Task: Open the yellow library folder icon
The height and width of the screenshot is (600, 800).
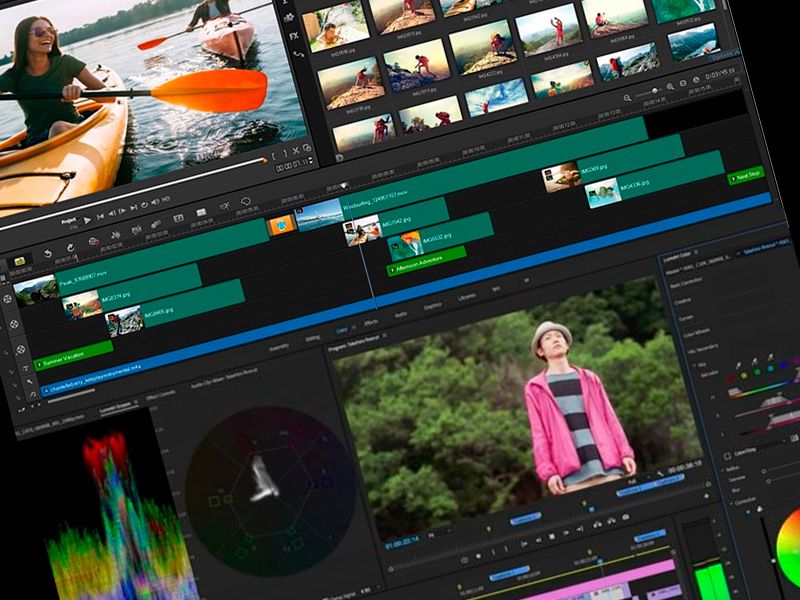Action: [x=19, y=261]
